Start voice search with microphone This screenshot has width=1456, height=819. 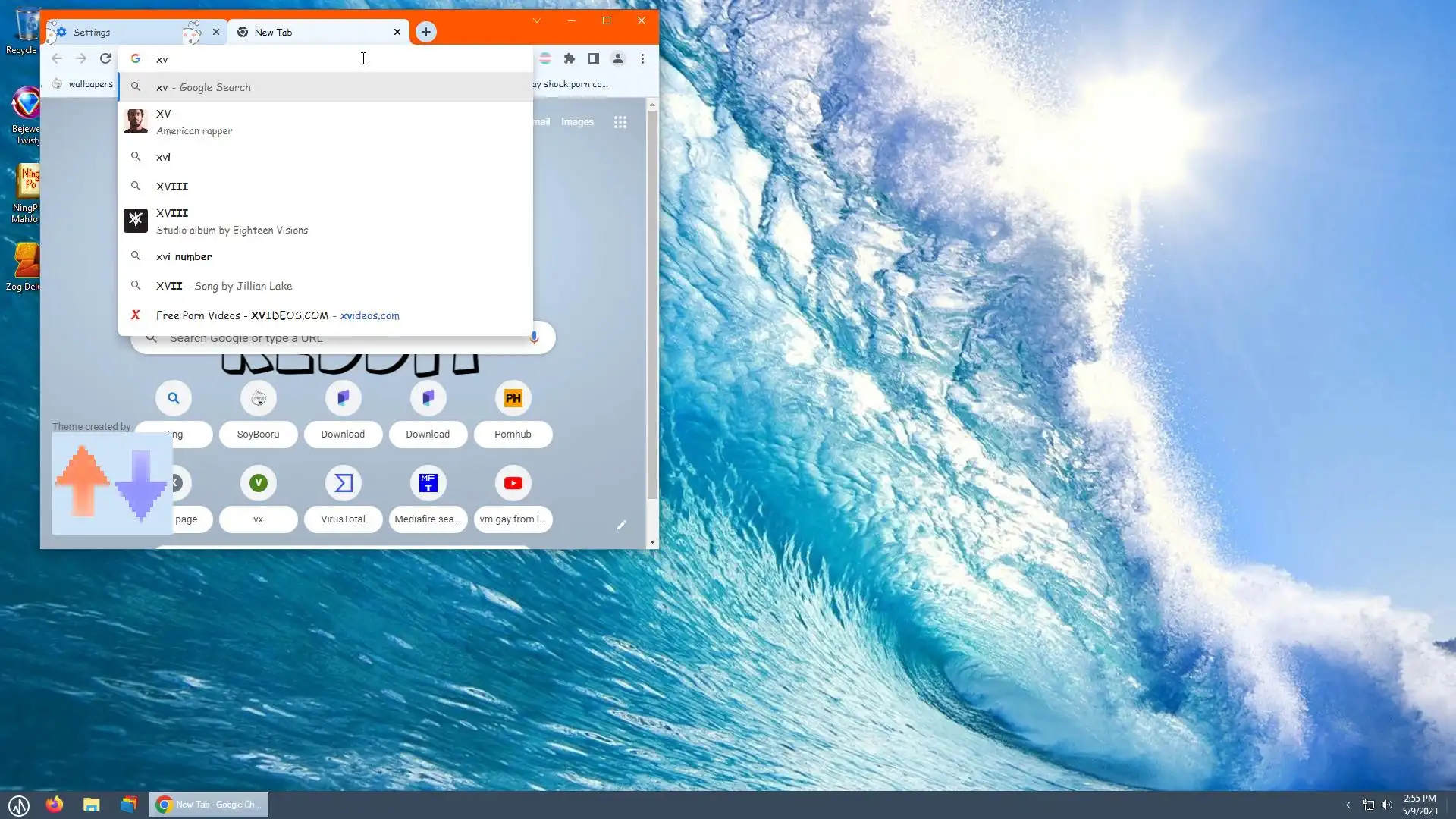click(534, 337)
